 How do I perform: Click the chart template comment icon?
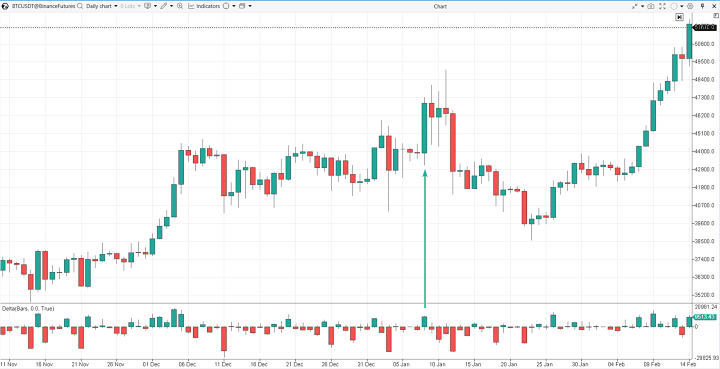click(x=147, y=6)
